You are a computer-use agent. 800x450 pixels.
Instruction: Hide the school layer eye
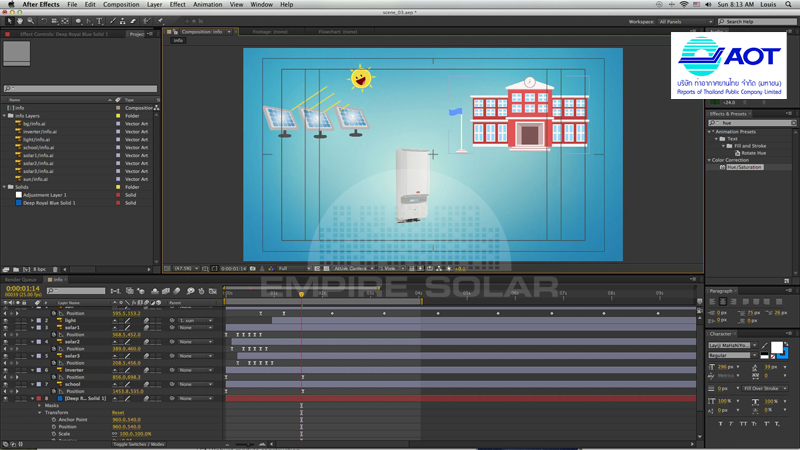coord(6,384)
